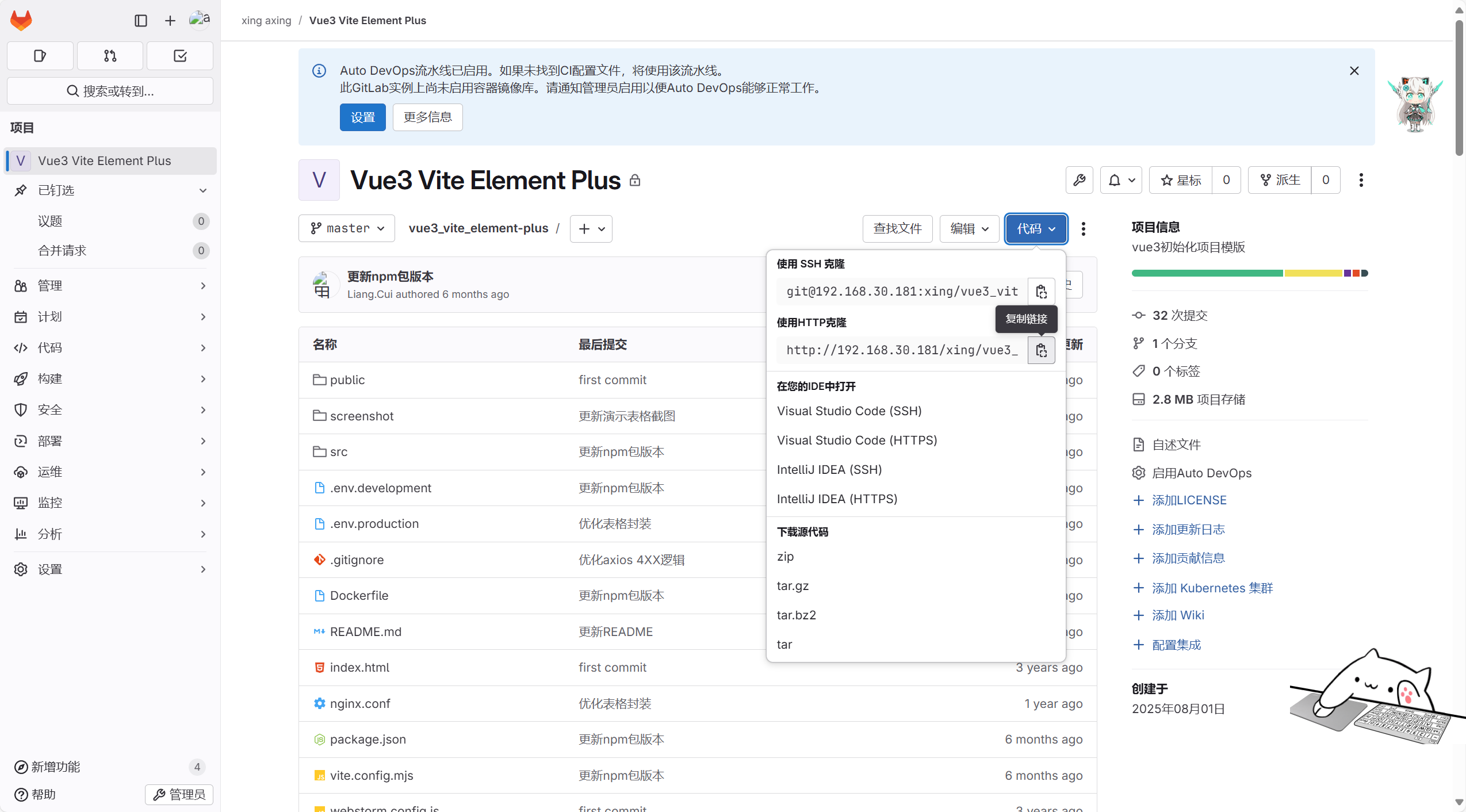Open the master branch dropdown

347,229
